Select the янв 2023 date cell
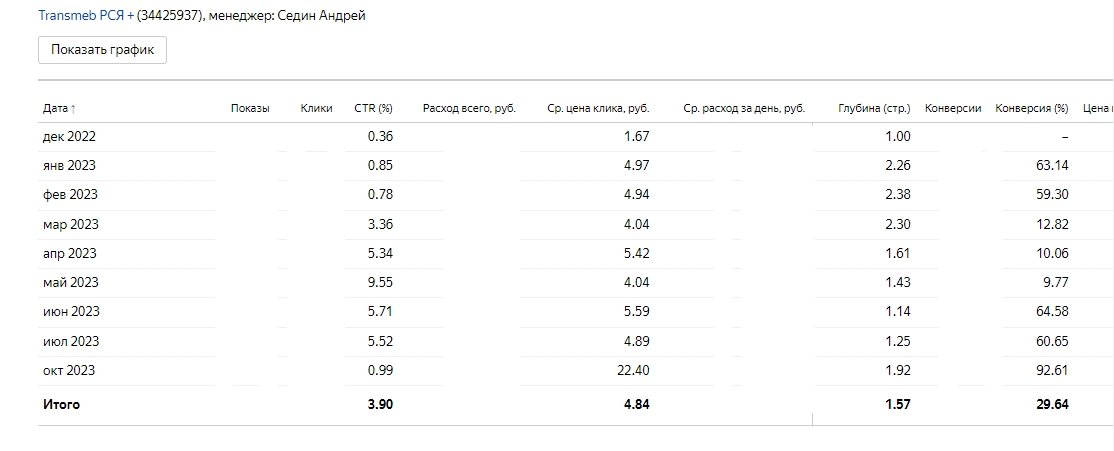The width and height of the screenshot is (1114, 451). (x=69, y=165)
